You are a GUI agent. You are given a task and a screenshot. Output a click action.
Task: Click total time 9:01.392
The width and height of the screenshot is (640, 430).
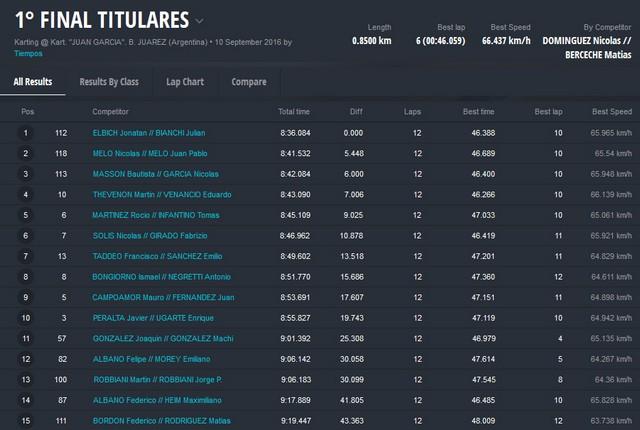[x=296, y=339]
